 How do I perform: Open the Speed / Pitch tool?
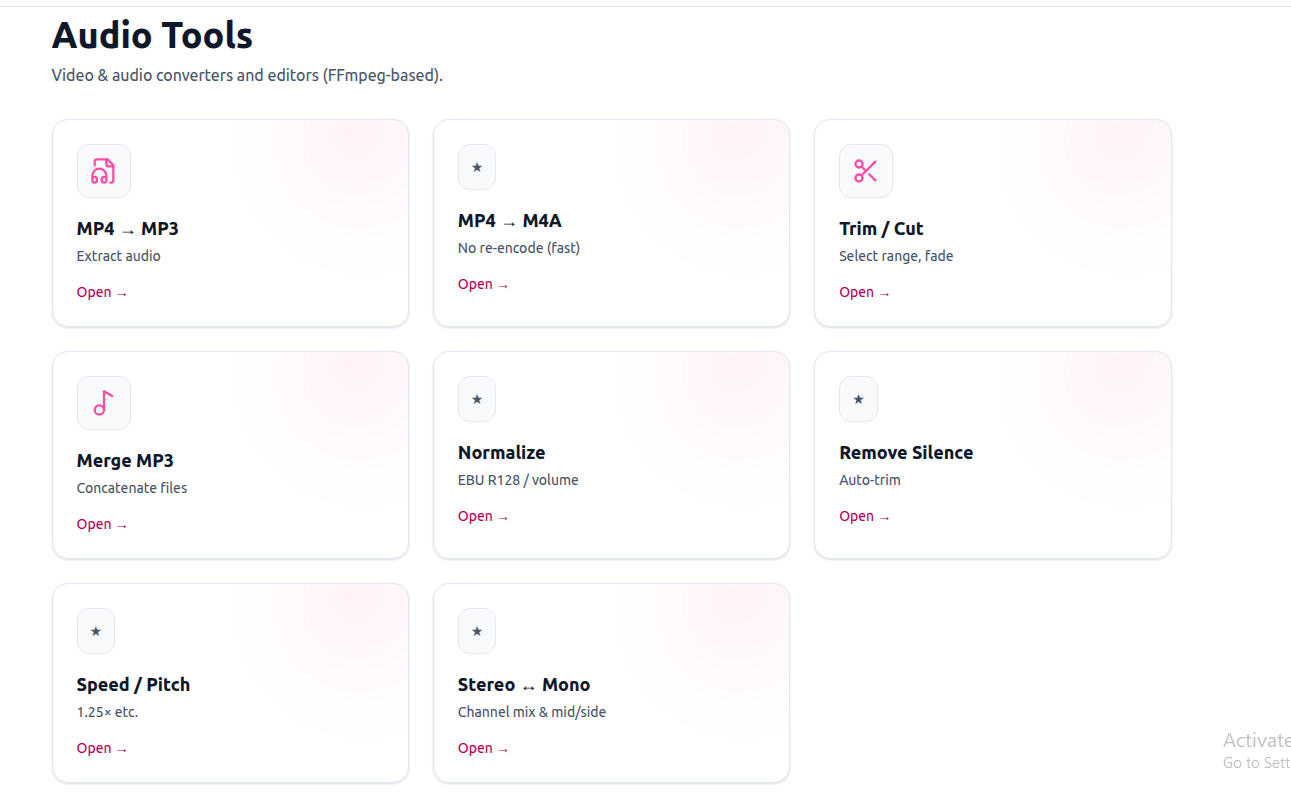pyautogui.click(x=102, y=747)
